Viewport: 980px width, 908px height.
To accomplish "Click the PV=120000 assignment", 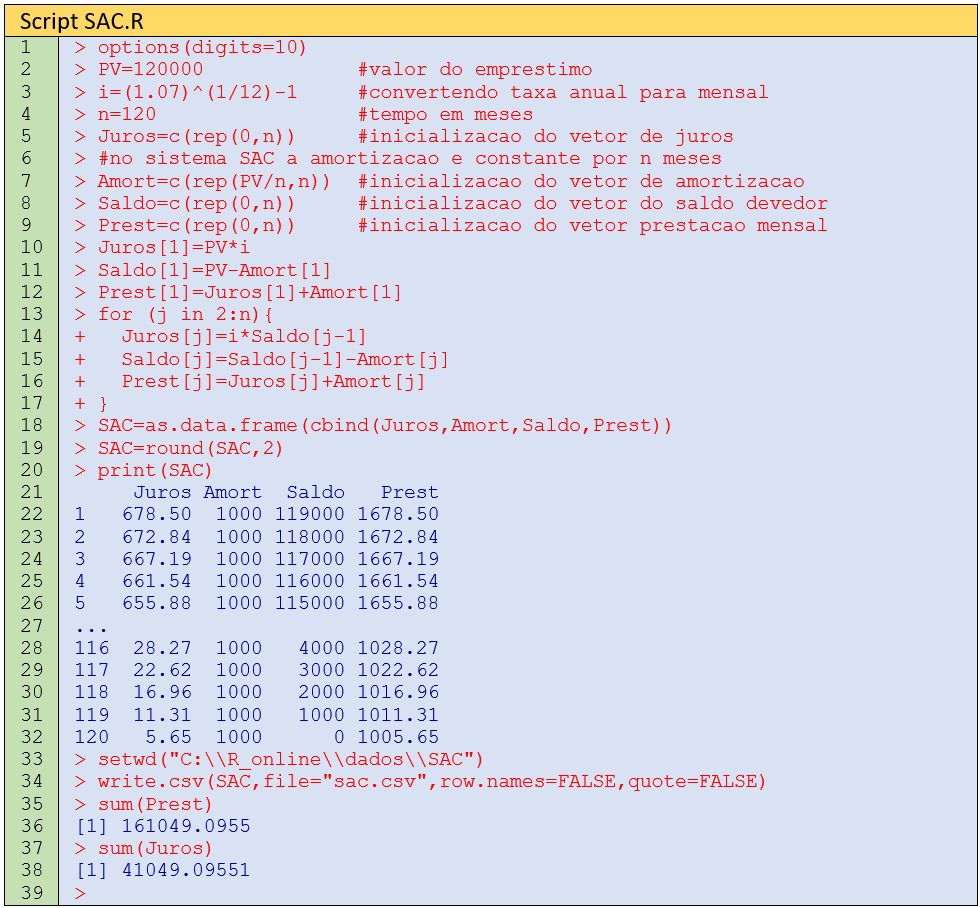I will [150, 69].
